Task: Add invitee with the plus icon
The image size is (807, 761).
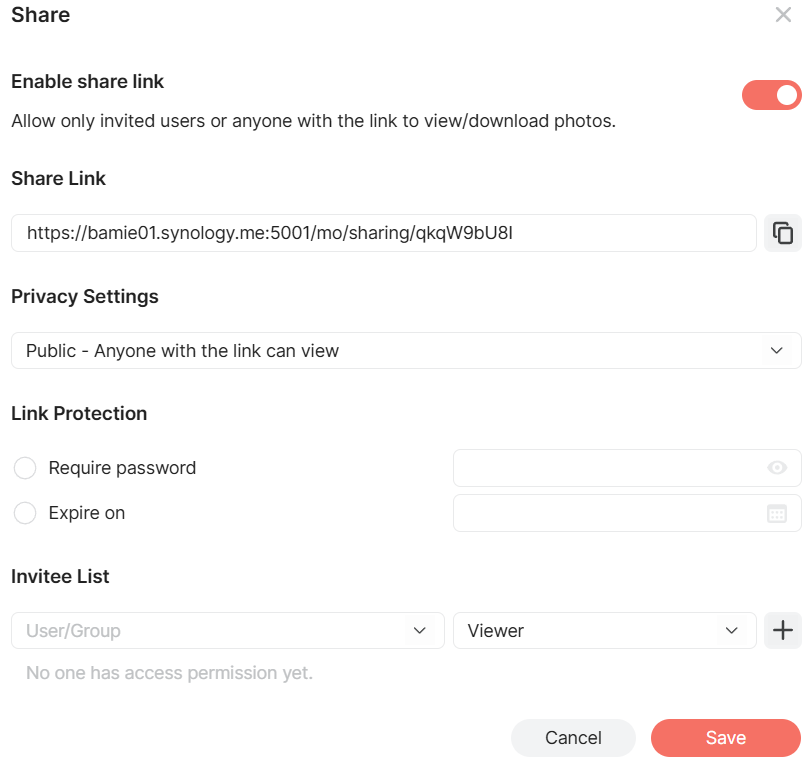Action: (x=782, y=630)
